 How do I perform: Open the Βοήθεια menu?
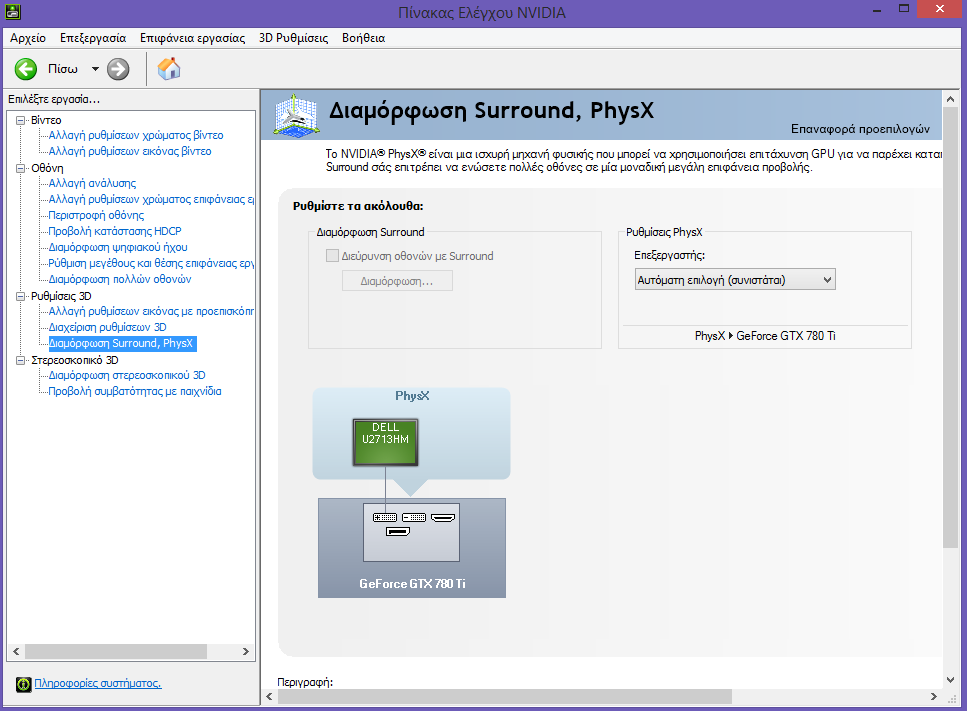pyautogui.click(x=364, y=38)
